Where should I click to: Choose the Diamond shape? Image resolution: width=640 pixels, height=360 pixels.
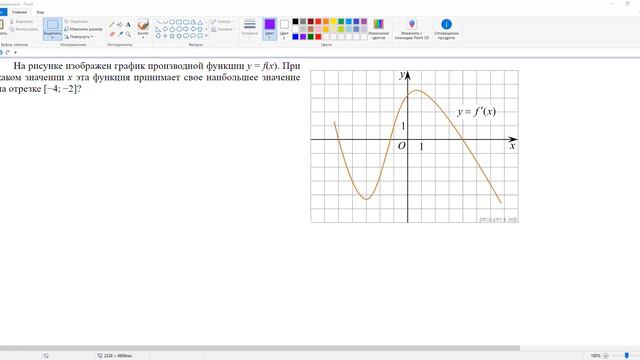coord(165,29)
